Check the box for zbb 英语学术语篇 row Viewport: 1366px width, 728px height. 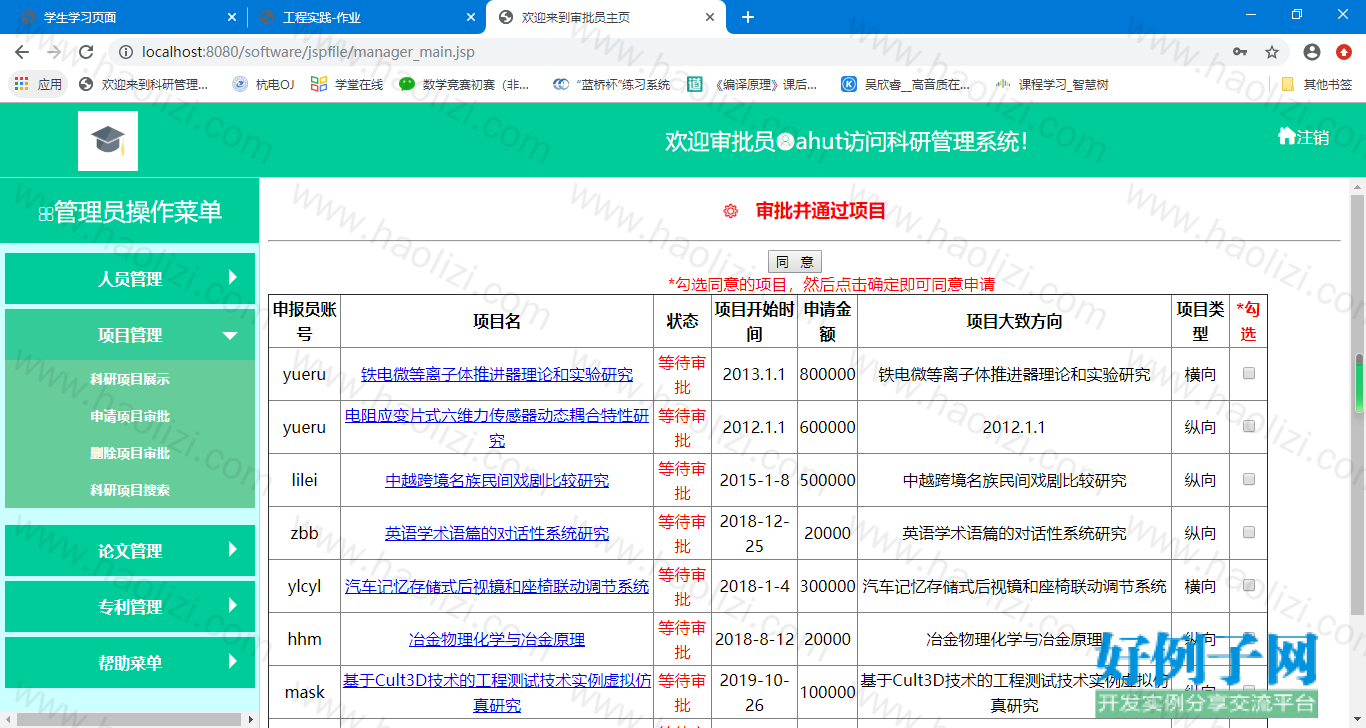point(1248,532)
